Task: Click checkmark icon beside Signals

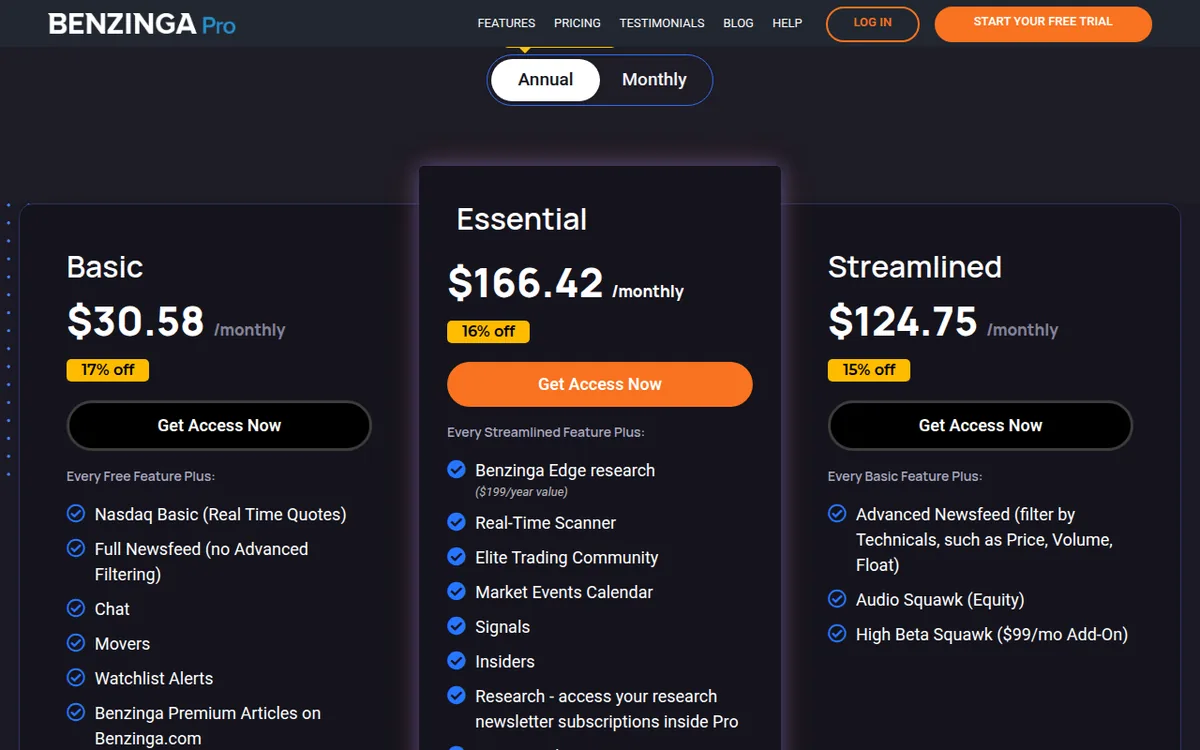Action: pos(456,627)
